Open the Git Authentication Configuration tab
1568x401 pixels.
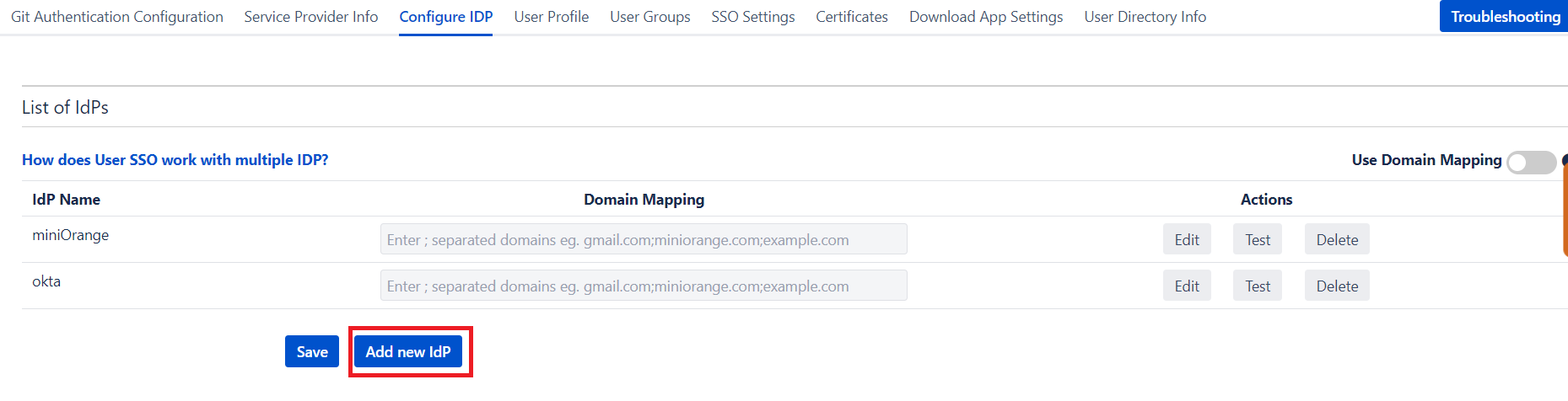pyautogui.click(x=117, y=17)
